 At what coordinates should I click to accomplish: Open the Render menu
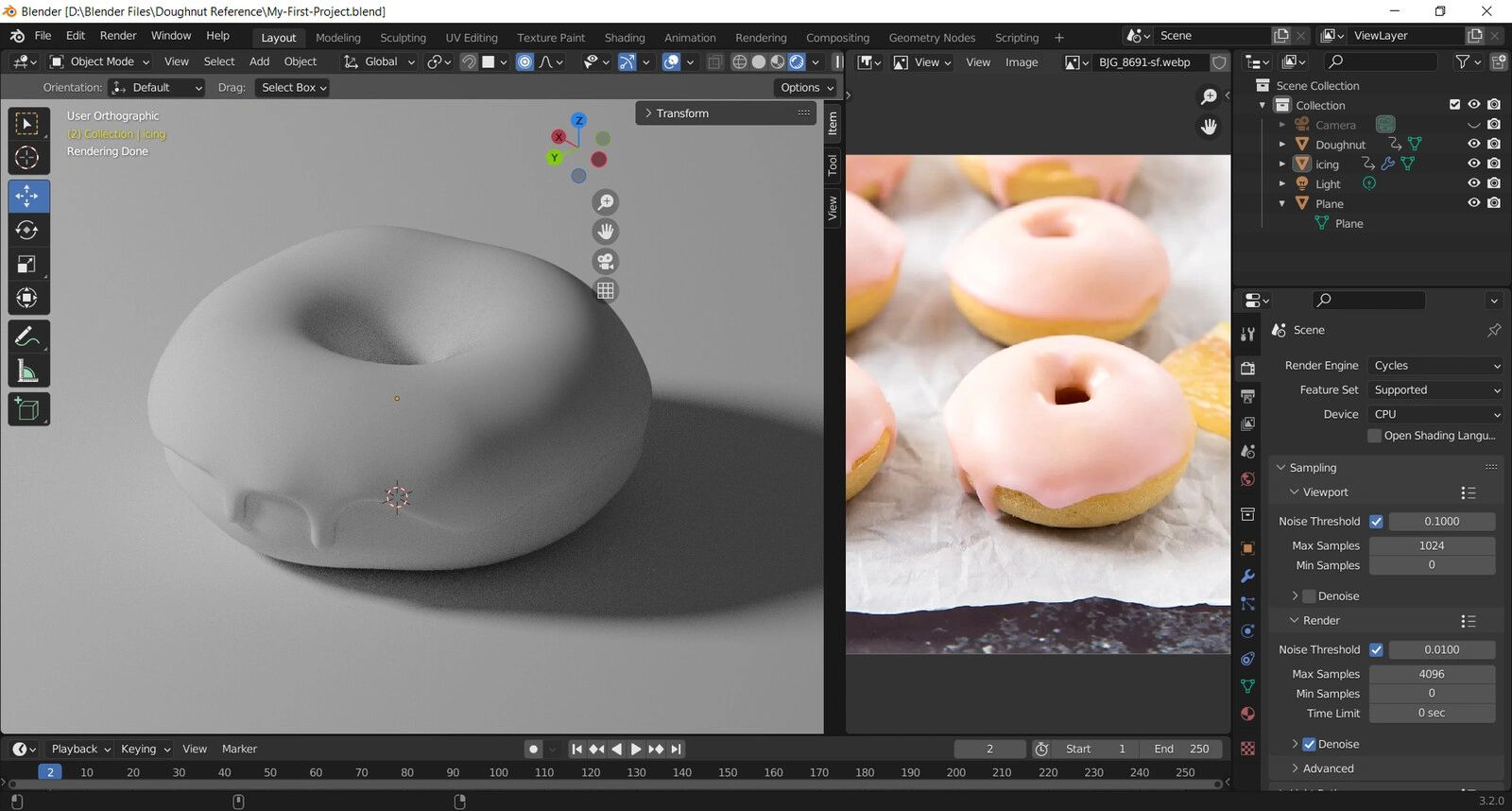[118, 36]
